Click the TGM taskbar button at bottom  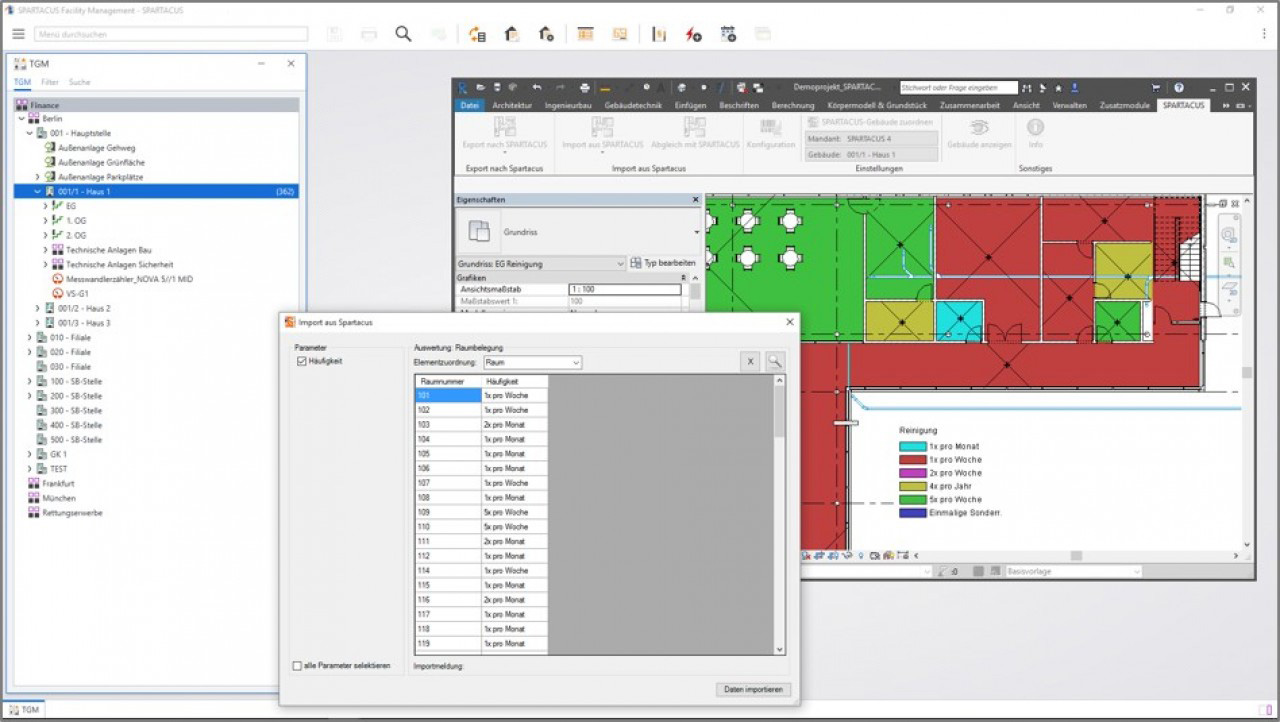(x=24, y=708)
